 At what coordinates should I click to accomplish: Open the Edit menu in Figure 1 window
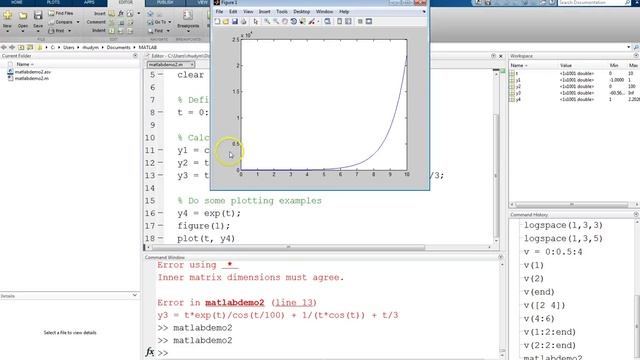point(233,12)
